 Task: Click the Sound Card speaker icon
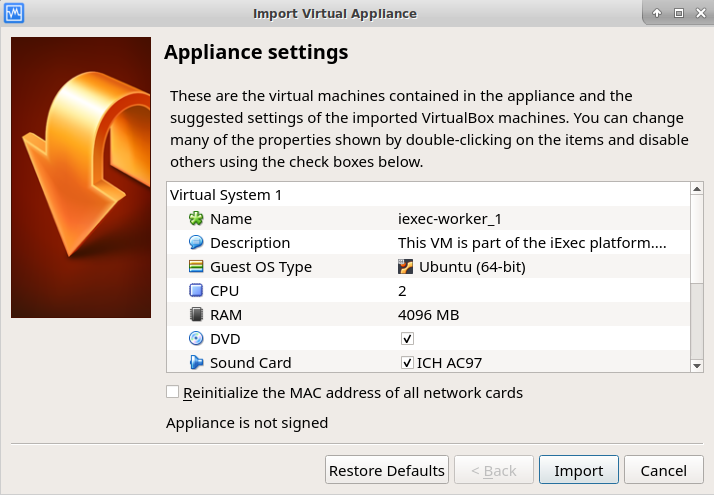click(196, 363)
